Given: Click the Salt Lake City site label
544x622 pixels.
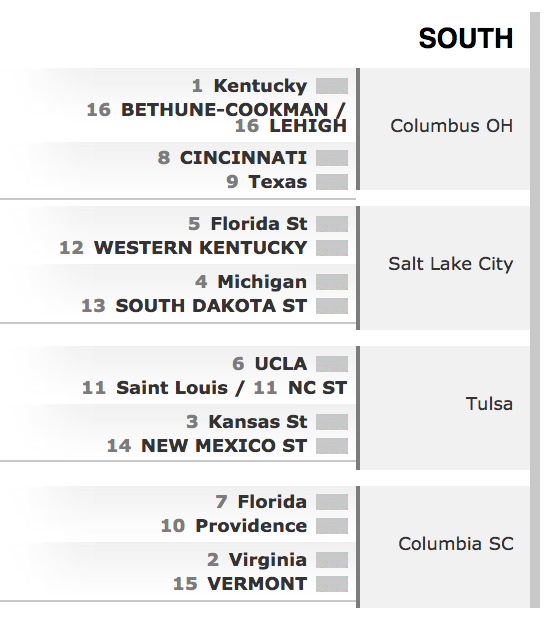Looking at the screenshot, I should point(451,264).
